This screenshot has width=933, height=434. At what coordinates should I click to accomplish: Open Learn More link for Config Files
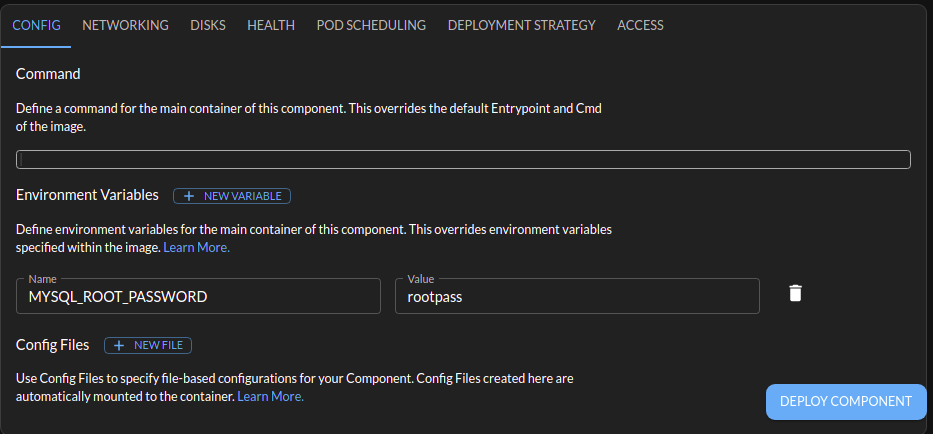[270, 396]
